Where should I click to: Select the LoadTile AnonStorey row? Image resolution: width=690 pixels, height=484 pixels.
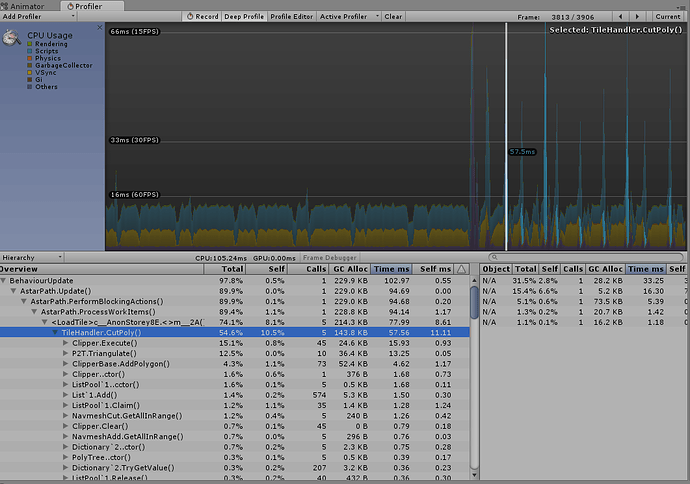pyautogui.click(x=235, y=322)
